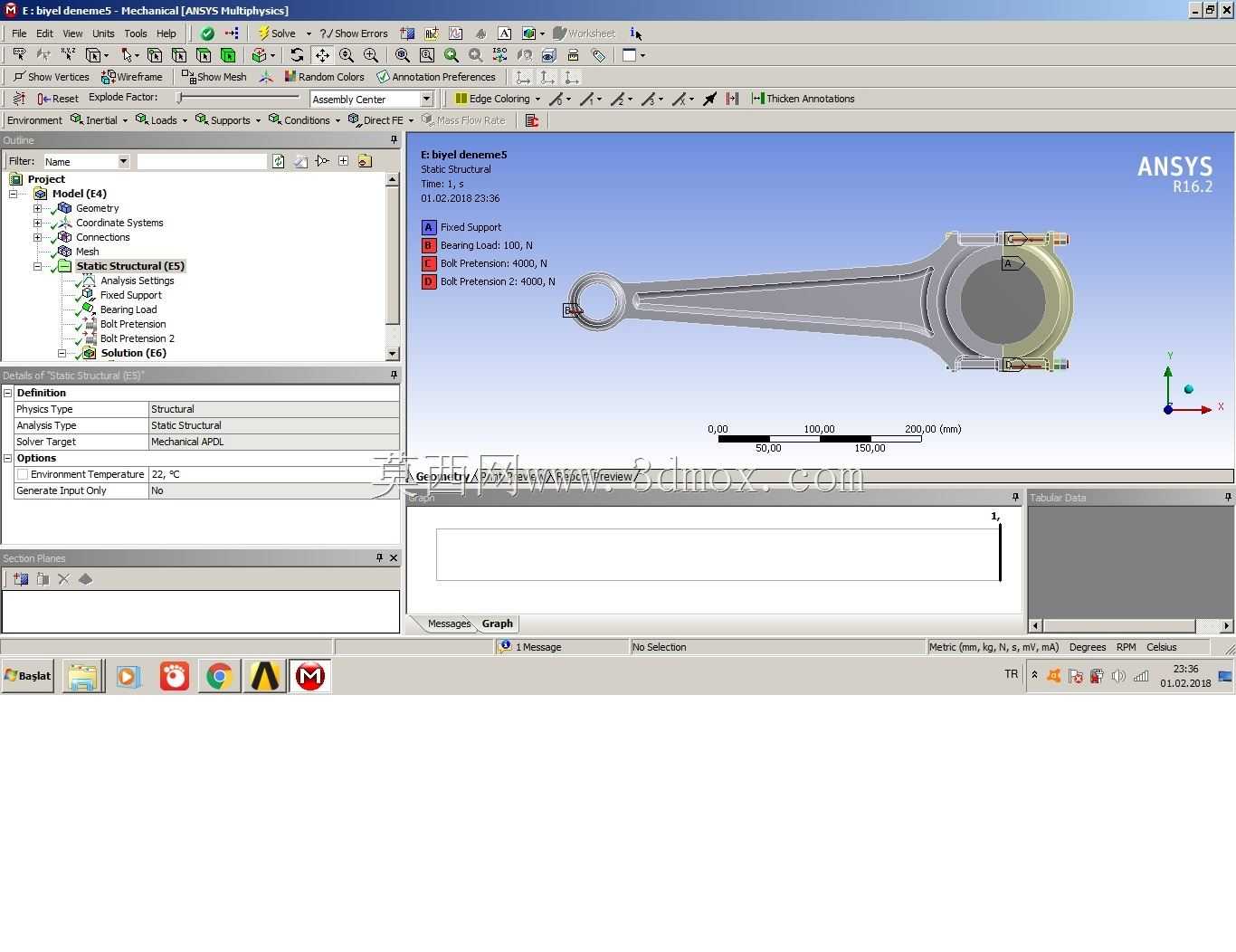Click the Windows Başlat start button
Image resolution: width=1236 pixels, height=952 pixels.
tap(28, 676)
